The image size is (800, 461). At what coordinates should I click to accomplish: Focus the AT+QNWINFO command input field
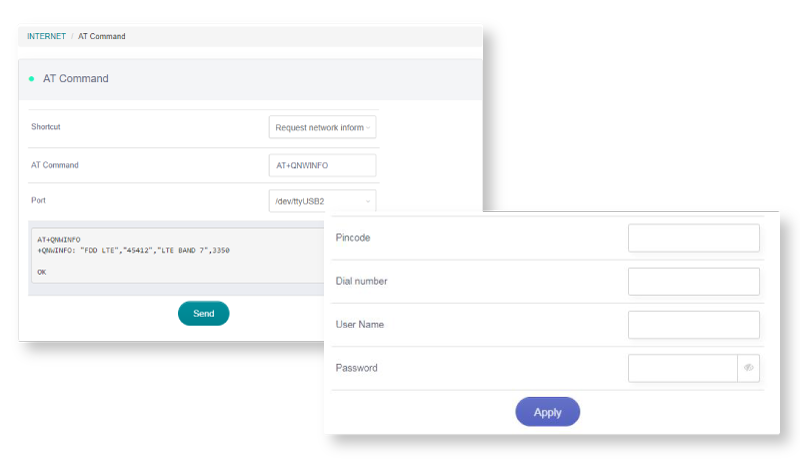coord(322,165)
